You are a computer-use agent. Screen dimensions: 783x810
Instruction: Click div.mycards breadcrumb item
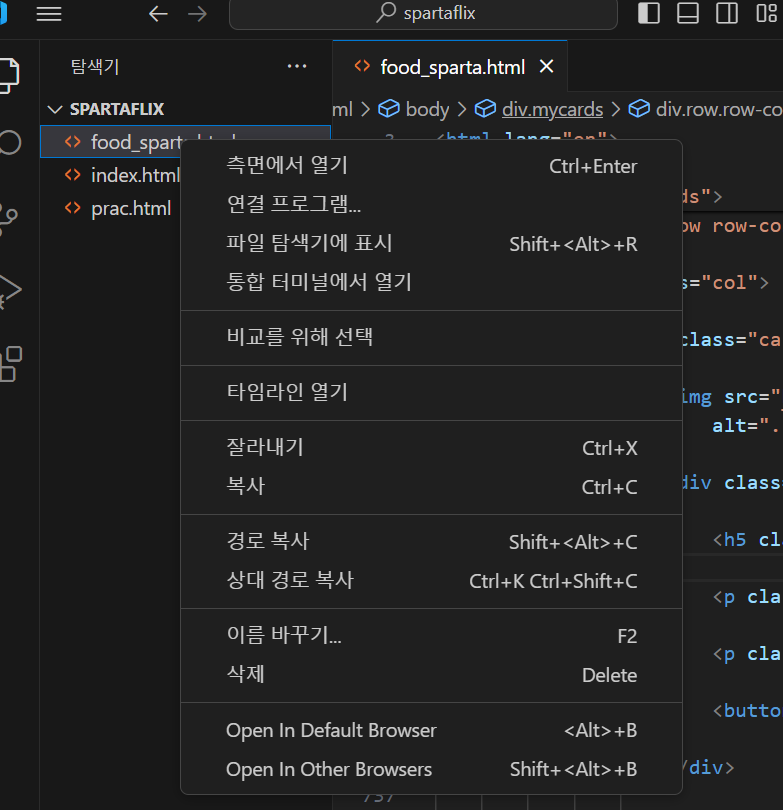tap(539, 109)
